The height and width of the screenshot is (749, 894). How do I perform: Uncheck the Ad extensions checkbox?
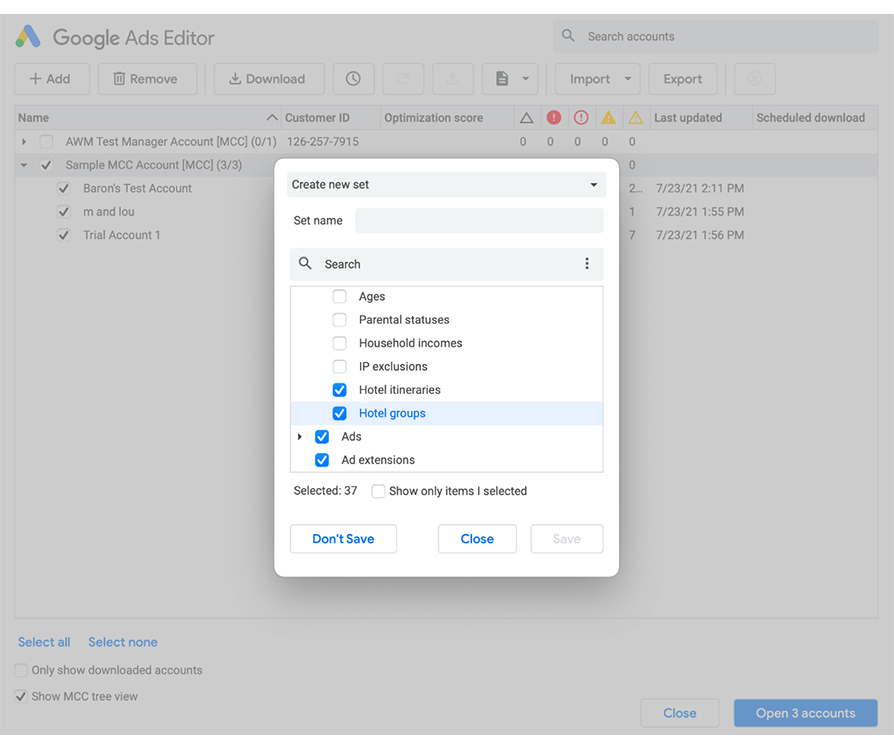coord(322,460)
